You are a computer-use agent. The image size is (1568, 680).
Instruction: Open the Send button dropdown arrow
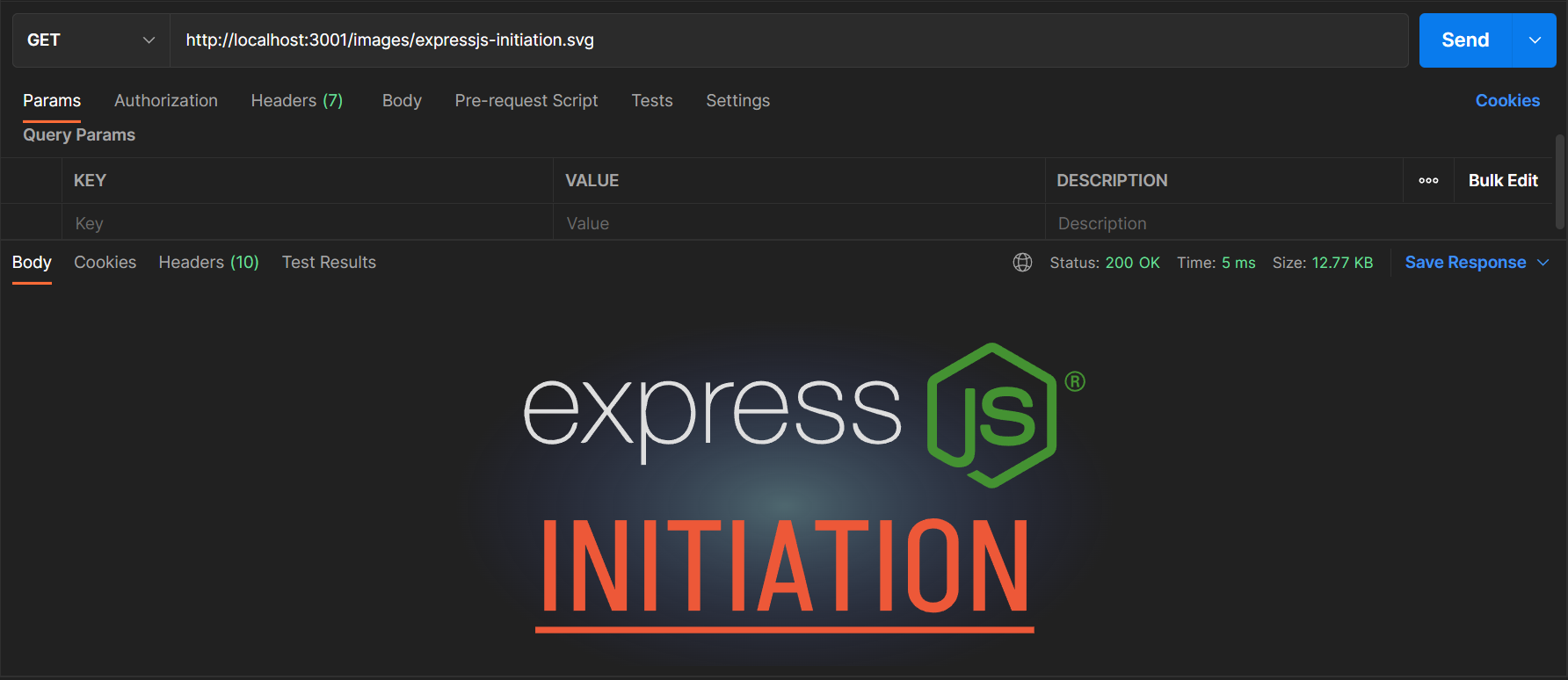(1535, 40)
